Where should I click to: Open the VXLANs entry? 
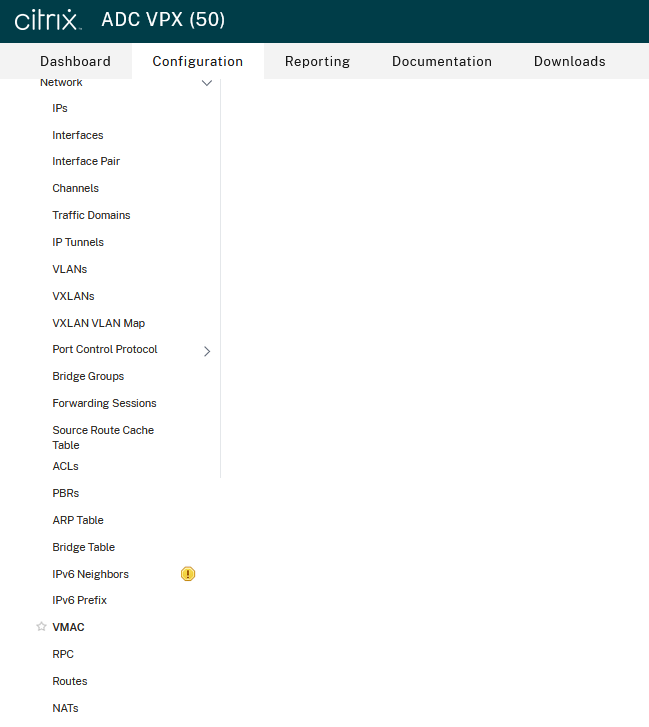[x=73, y=296]
